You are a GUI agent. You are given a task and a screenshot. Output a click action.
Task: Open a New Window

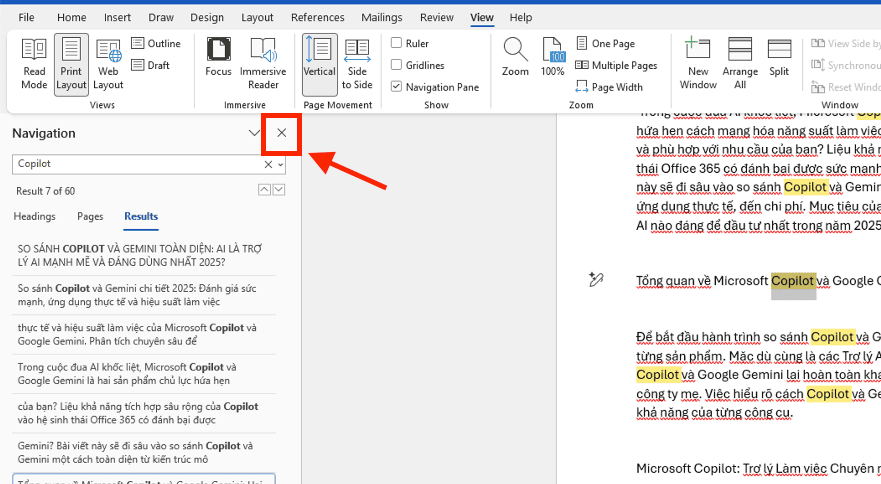pos(698,64)
